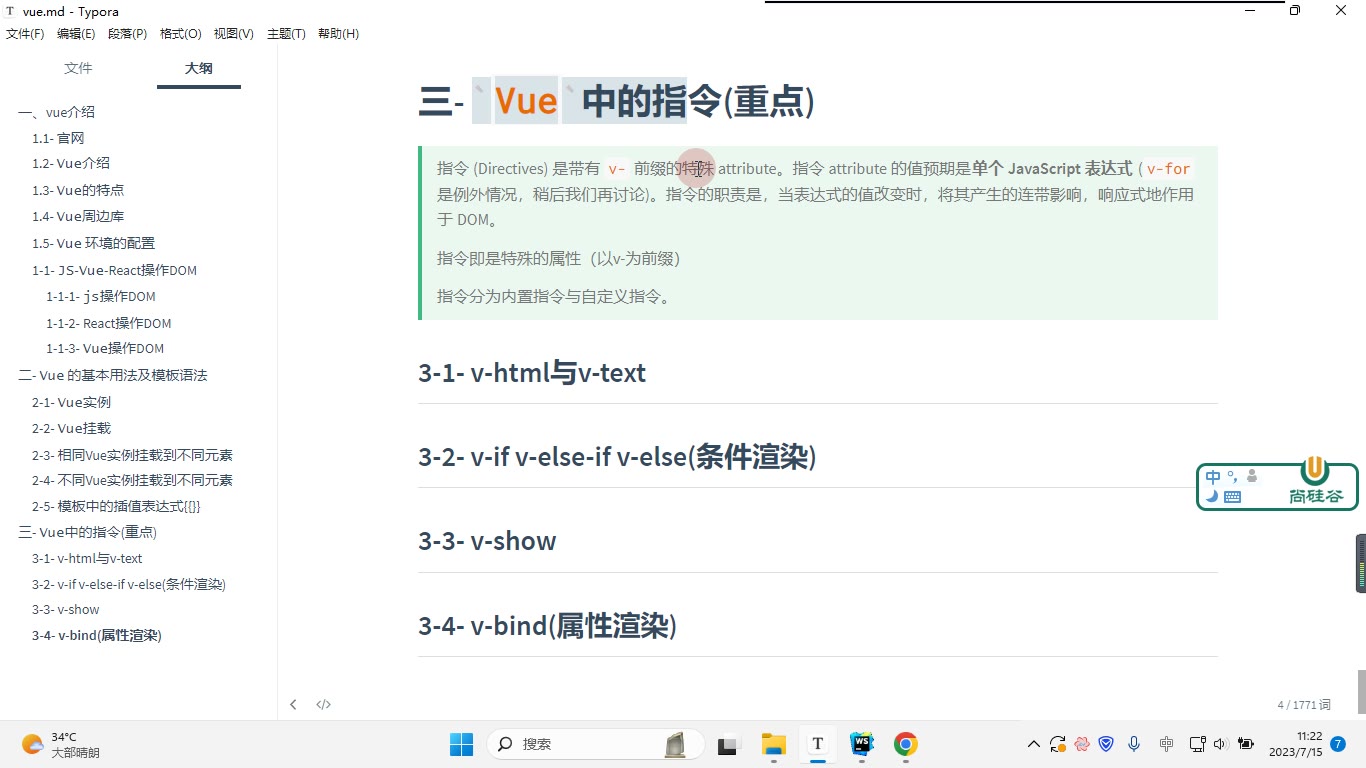Open the 视图(V) menu
The width and height of the screenshot is (1366, 768).
pos(233,34)
